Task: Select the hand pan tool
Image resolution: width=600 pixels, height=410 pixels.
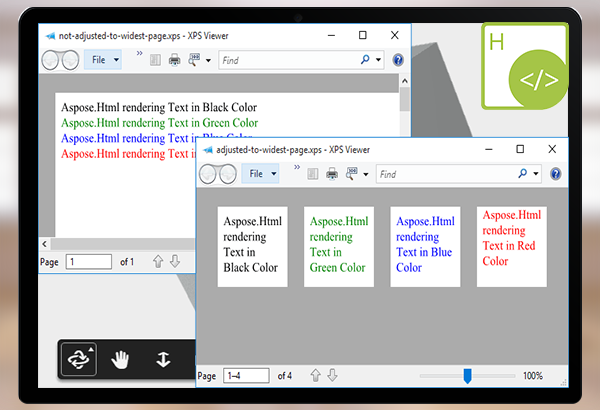Action: [120, 360]
